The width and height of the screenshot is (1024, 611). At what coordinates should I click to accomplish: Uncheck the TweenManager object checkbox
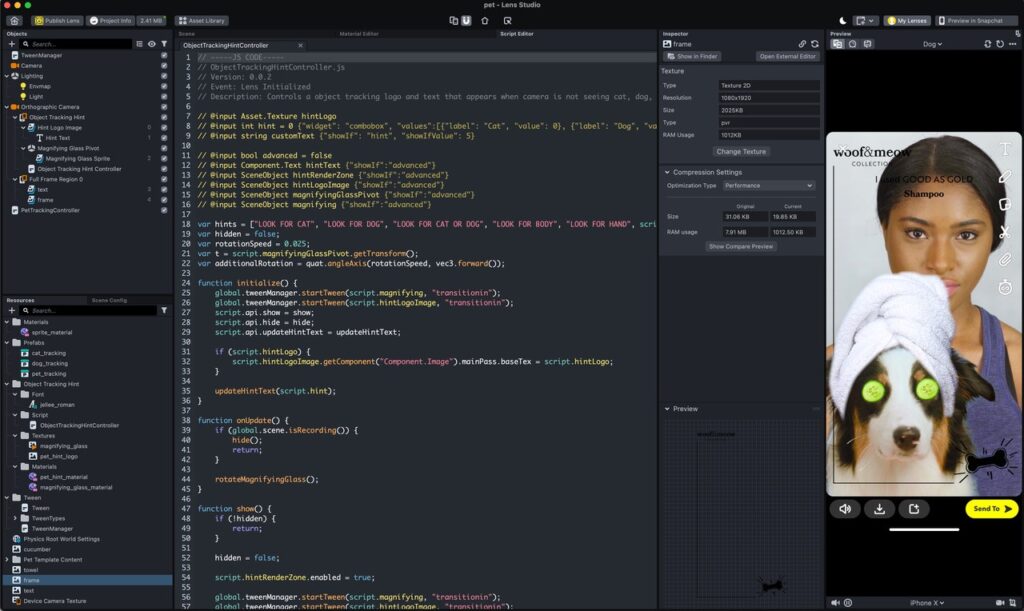point(164,55)
